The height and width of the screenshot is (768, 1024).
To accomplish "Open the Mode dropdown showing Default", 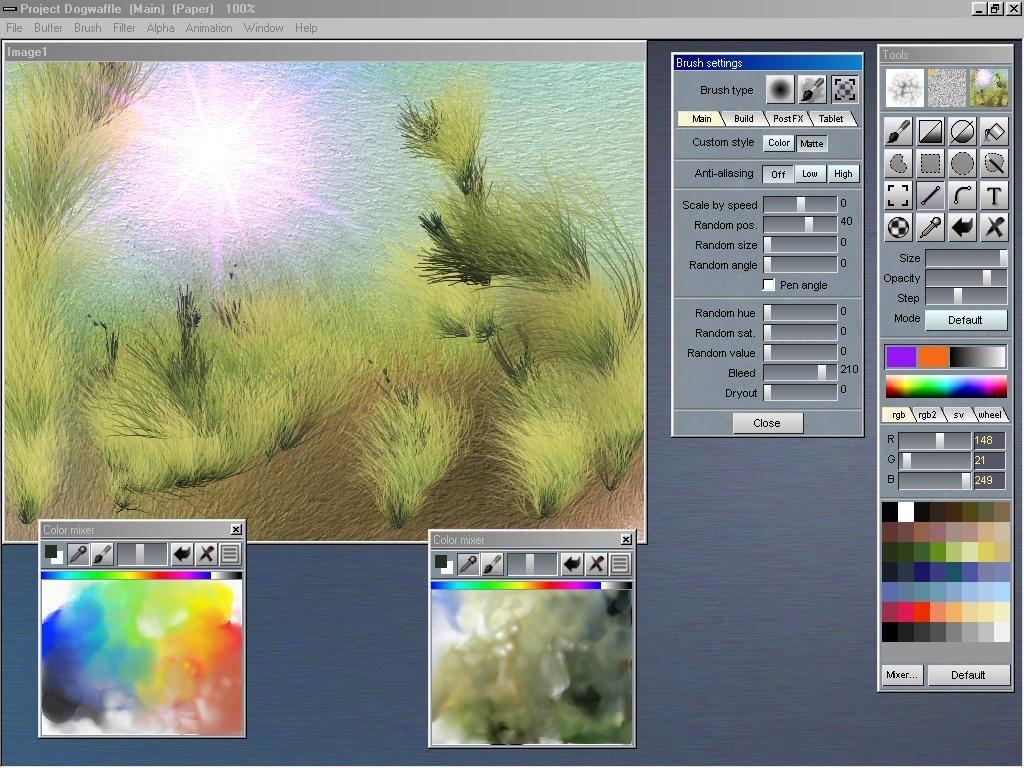I will click(965, 320).
